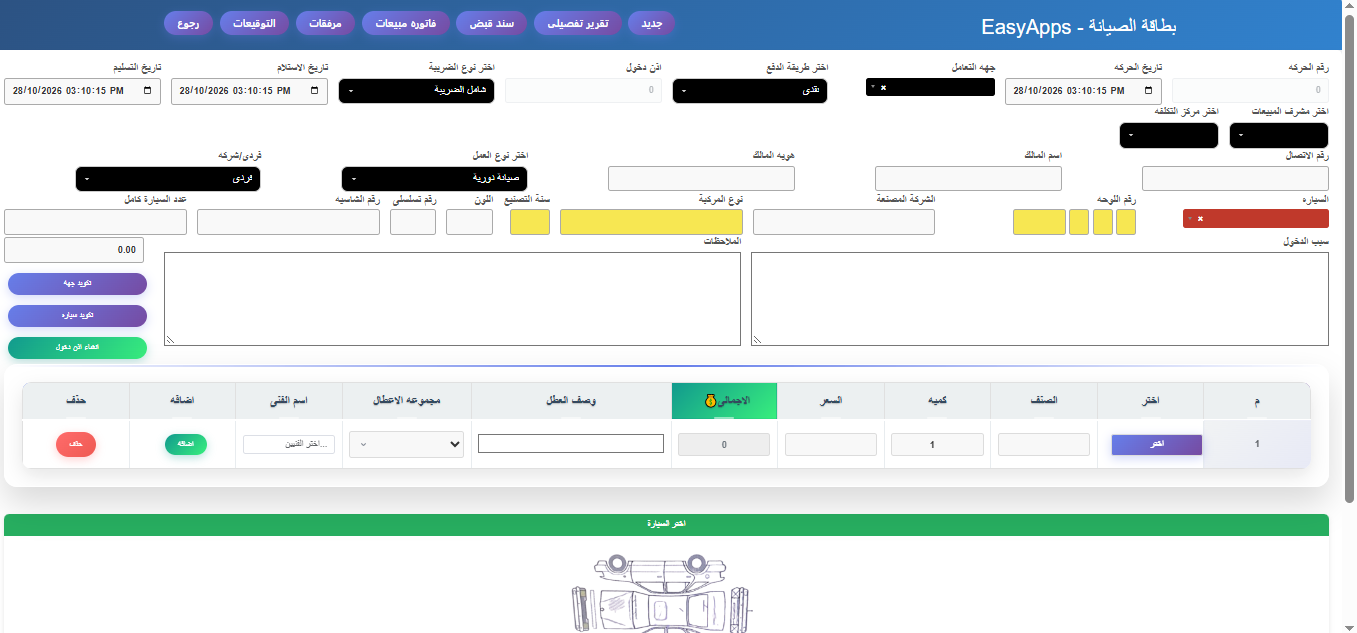Open the اسم الفنى technician selector
The width and height of the screenshot is (1357, 633).
pos(289,444)
